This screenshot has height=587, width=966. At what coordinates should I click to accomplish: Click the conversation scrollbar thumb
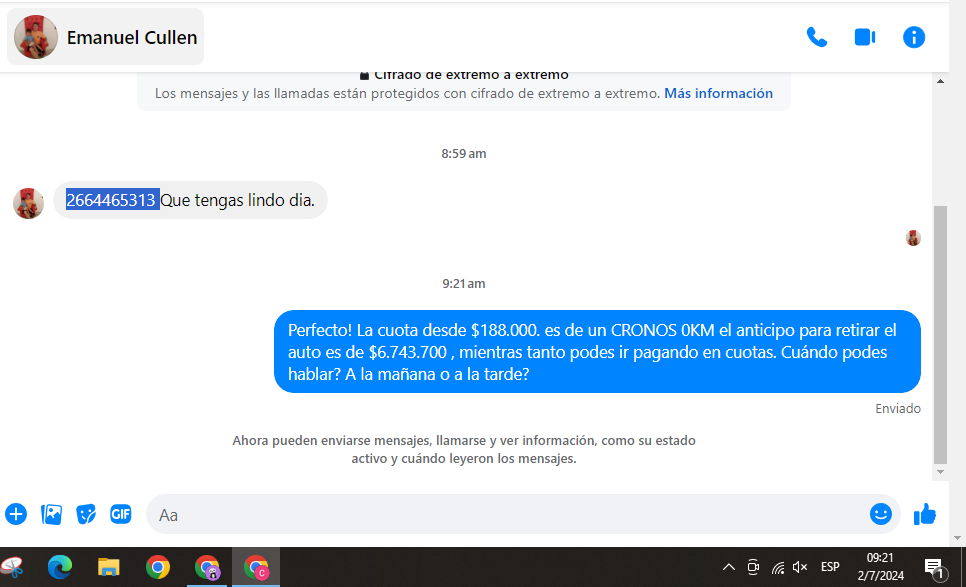(x=940, y=334)
